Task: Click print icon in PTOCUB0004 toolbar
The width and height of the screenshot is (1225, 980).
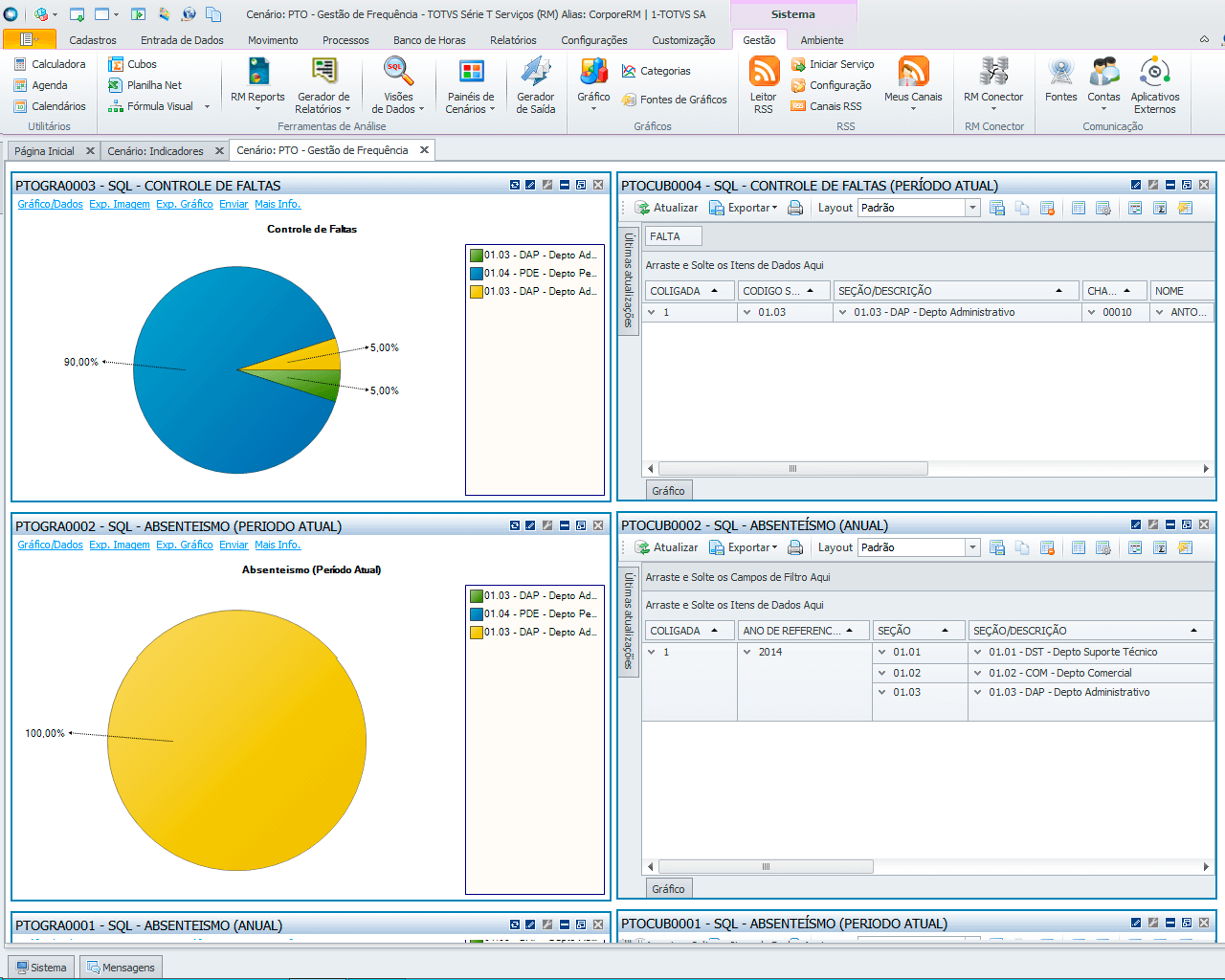Action: [x=795, y=208]
